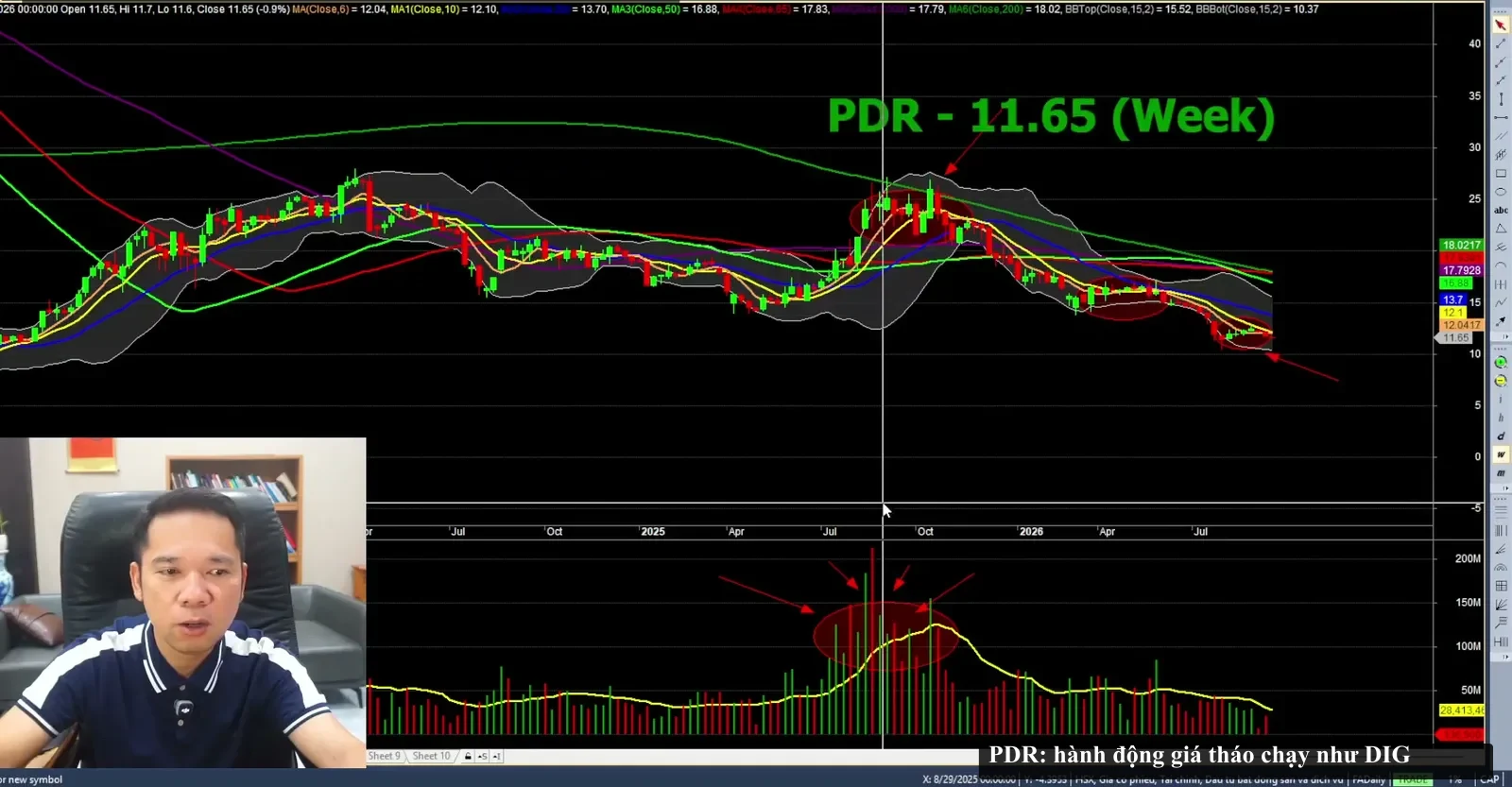
Task: Select the Fibonacci time zones tool
Action: 1501,530
